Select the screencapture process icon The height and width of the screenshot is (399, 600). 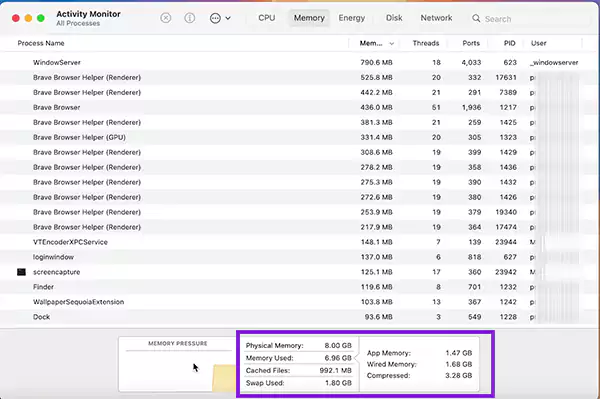coord(21,272)
